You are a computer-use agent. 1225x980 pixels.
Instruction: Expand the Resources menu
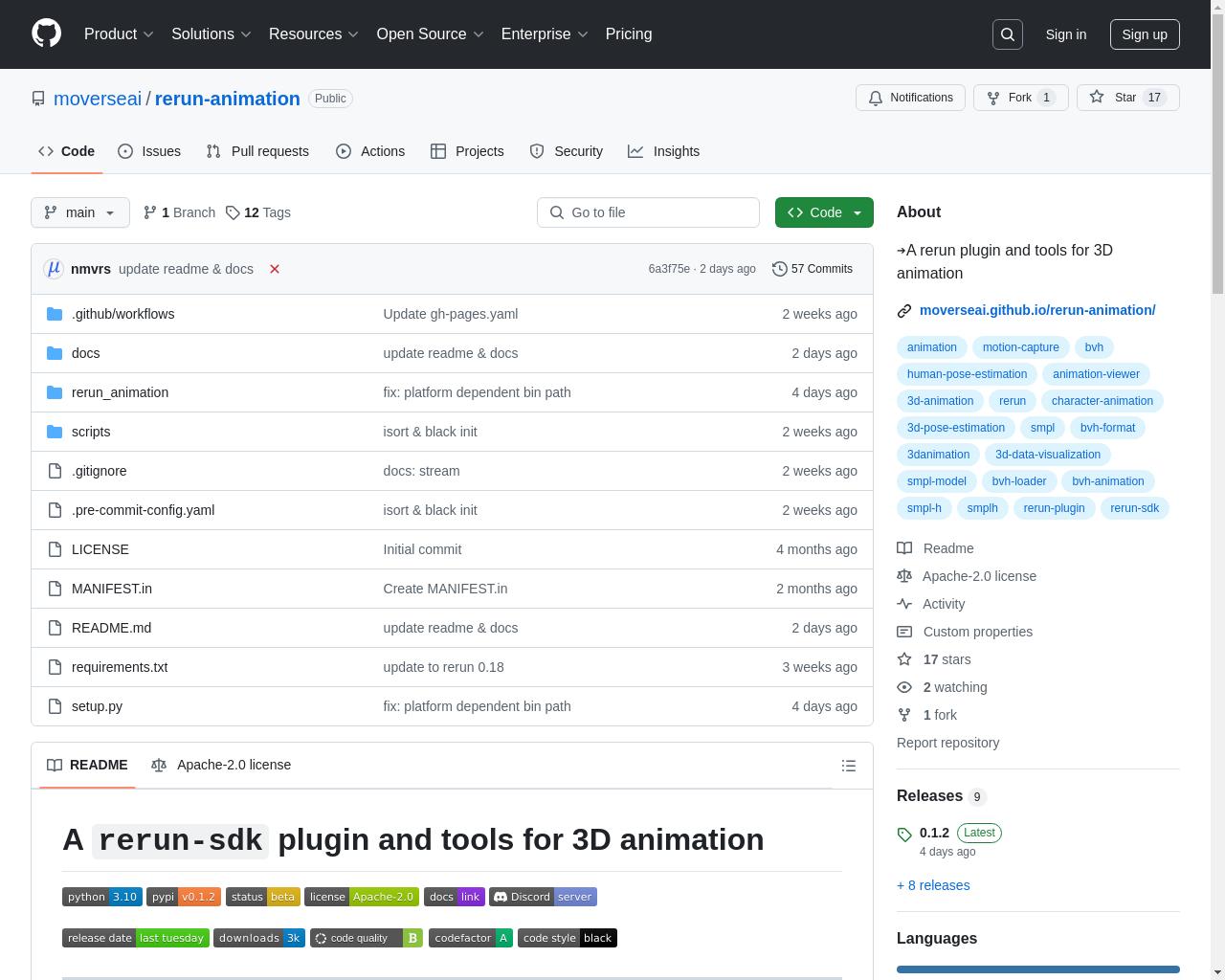(x=314, y=34)
